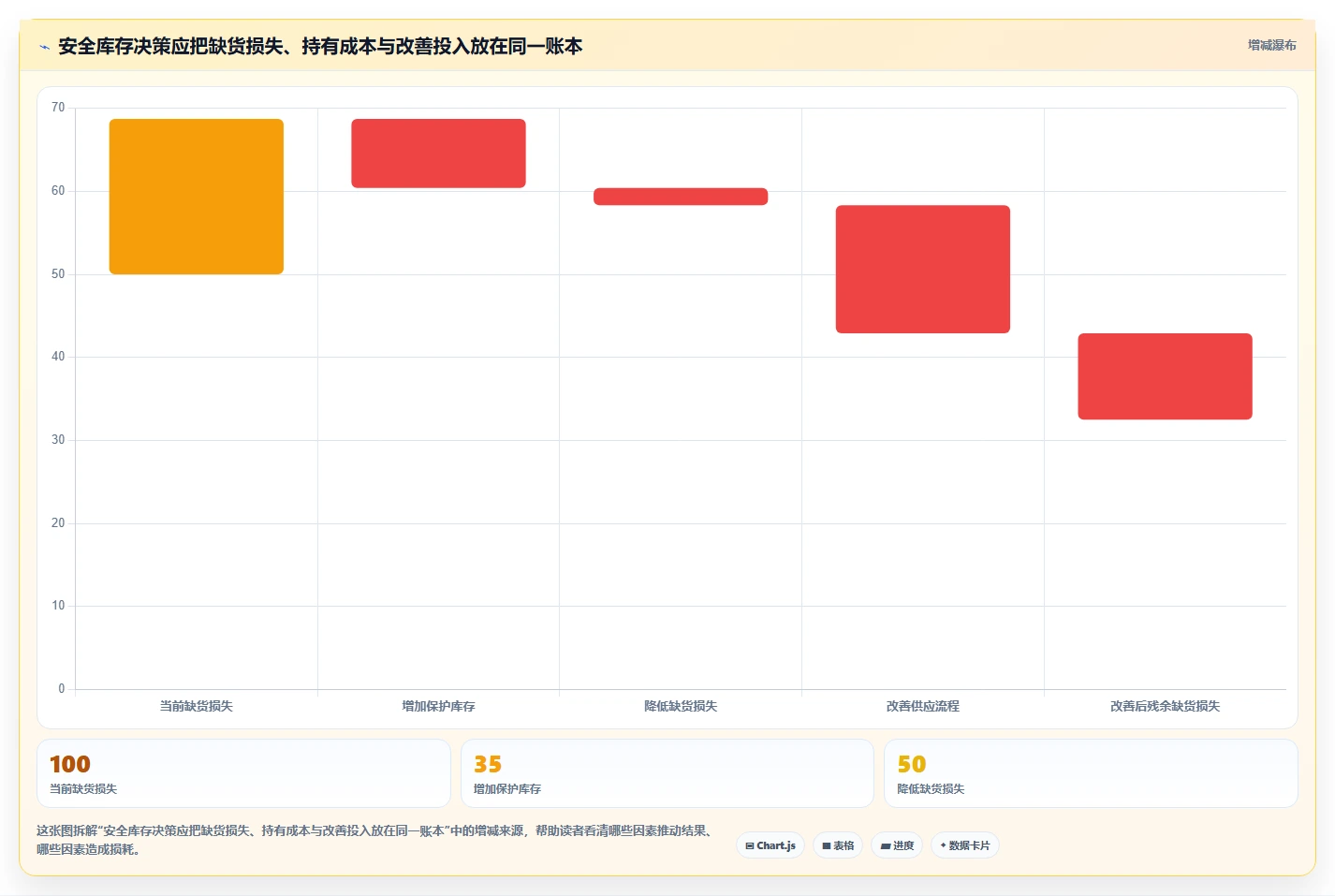Viewport: 1335px width, 896px height.
Task: Click the y-axis value 0
Action: (62, 689)
